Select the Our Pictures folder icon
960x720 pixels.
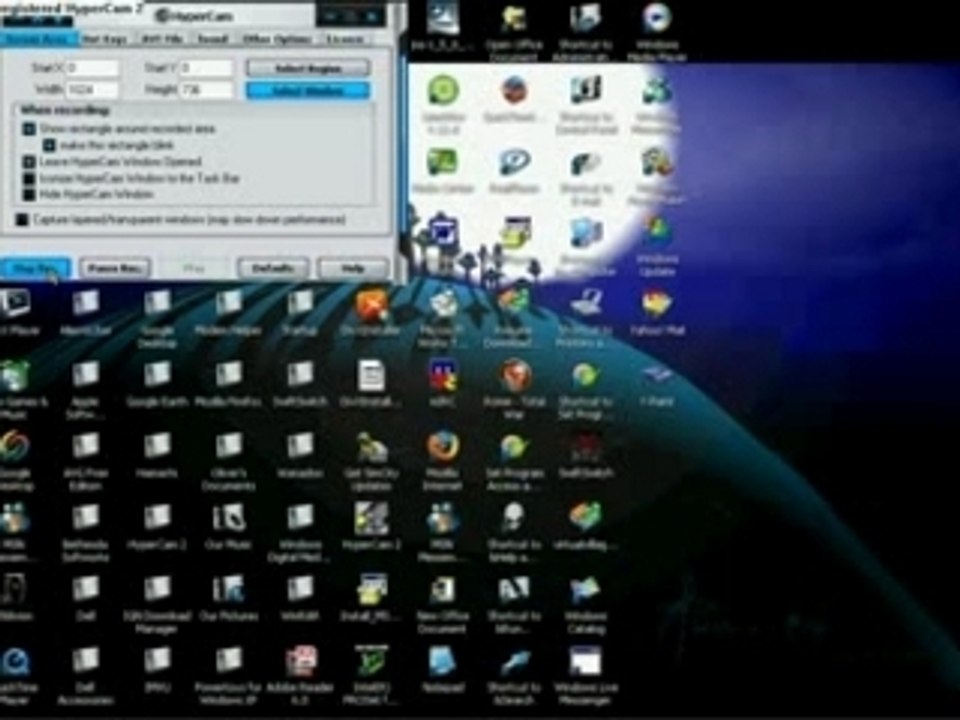[228, 598]
